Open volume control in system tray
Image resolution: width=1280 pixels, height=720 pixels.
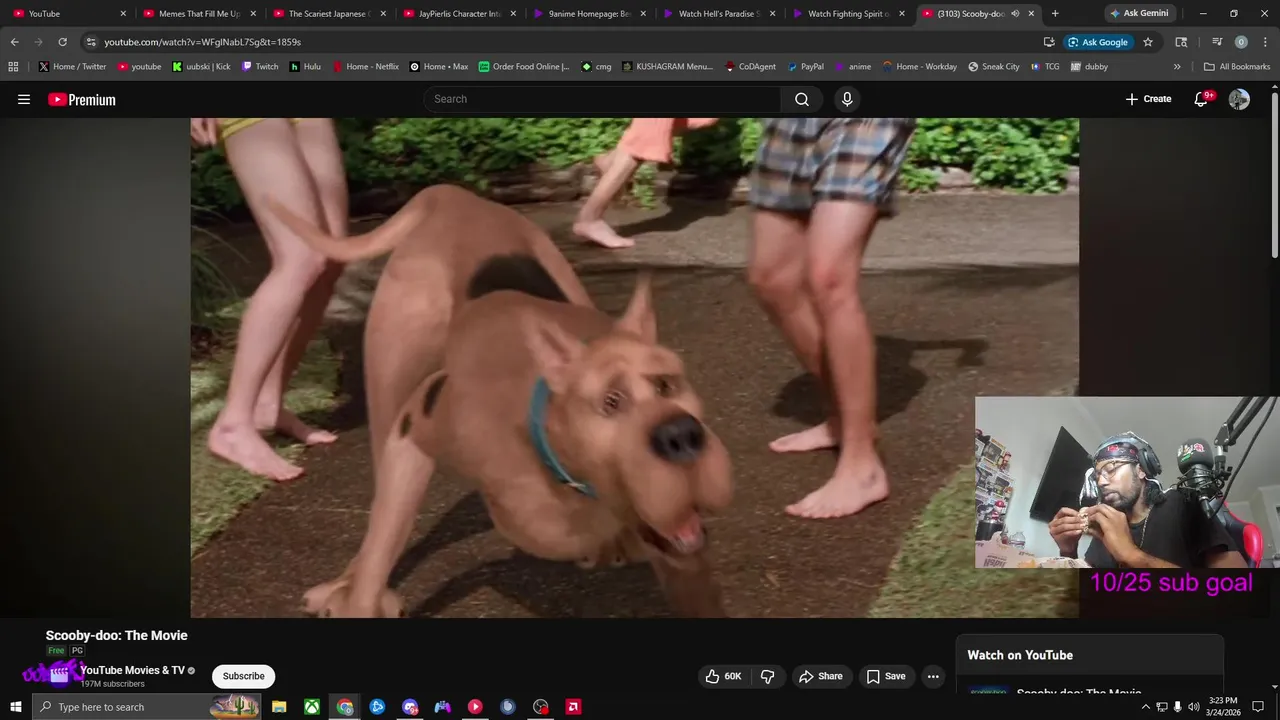click(1194, 707)
